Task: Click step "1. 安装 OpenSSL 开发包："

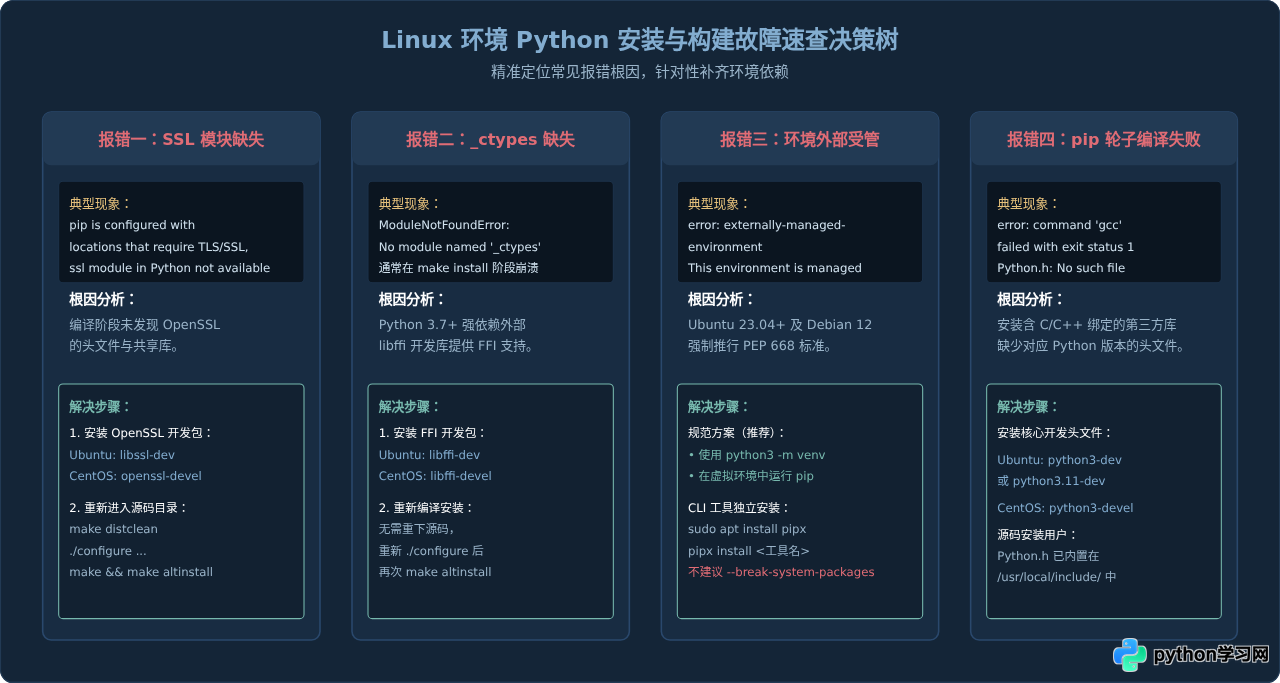Action: click(141, 433)
